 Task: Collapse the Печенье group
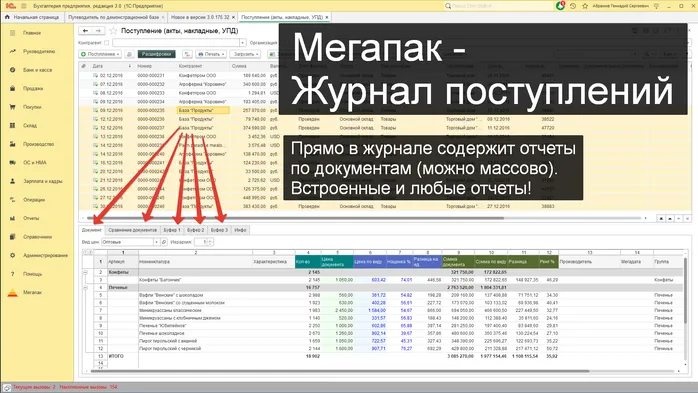pyautogui.click(x=86, y=288)
